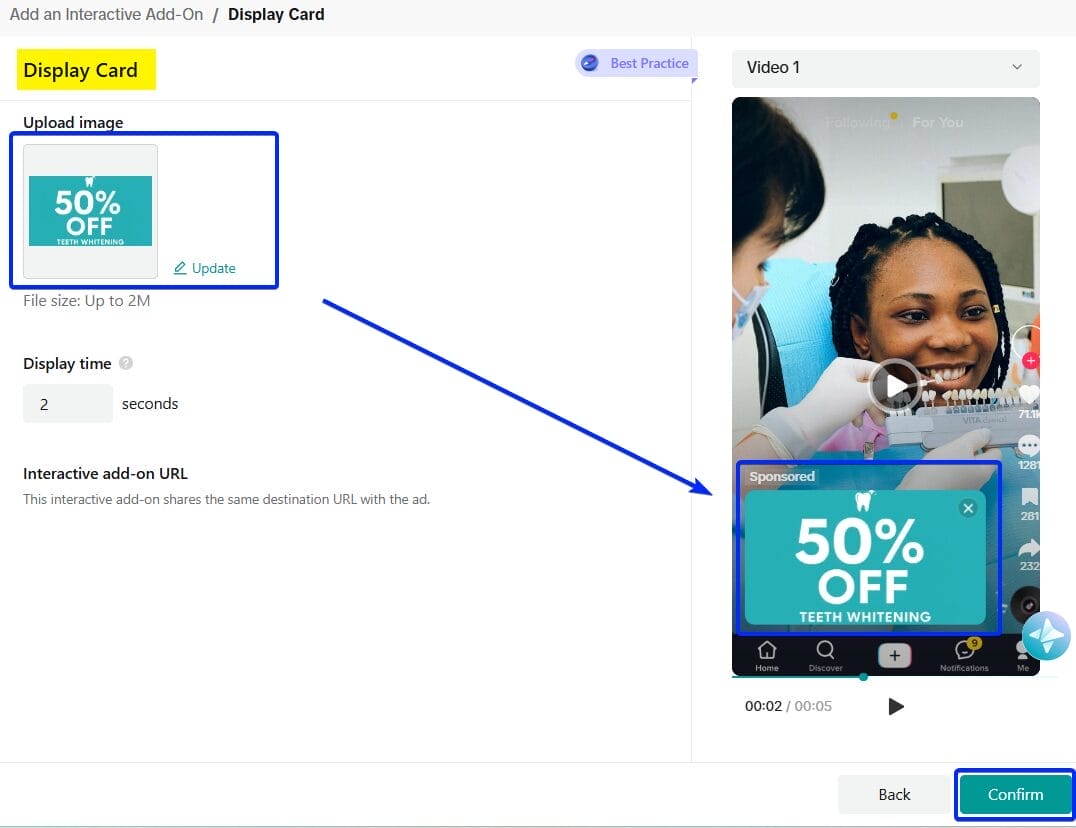The width and height of the screenshot is (1076, 828).
Task: Click the Confirm button
Action: click(x=1015, y=794)
